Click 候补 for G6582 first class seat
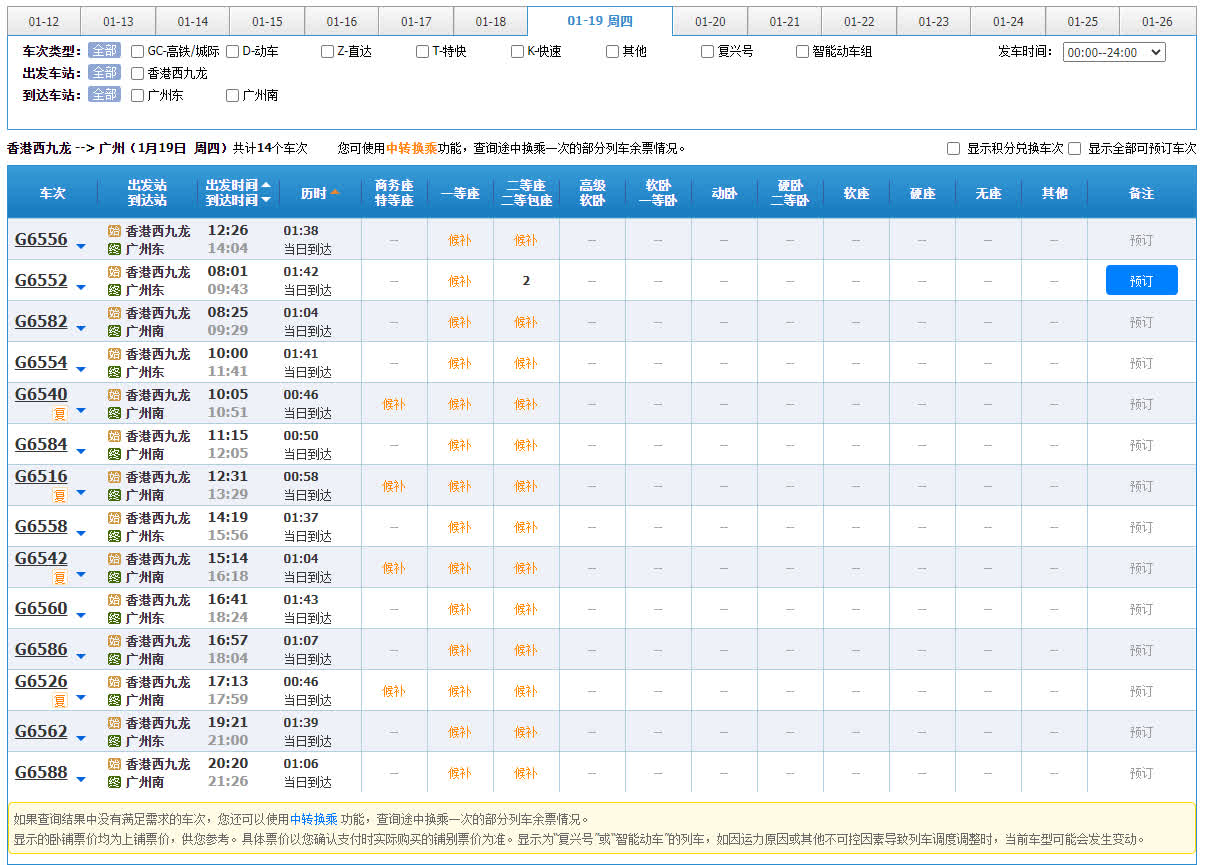The image size is (1206, 865). click(459, 322)
